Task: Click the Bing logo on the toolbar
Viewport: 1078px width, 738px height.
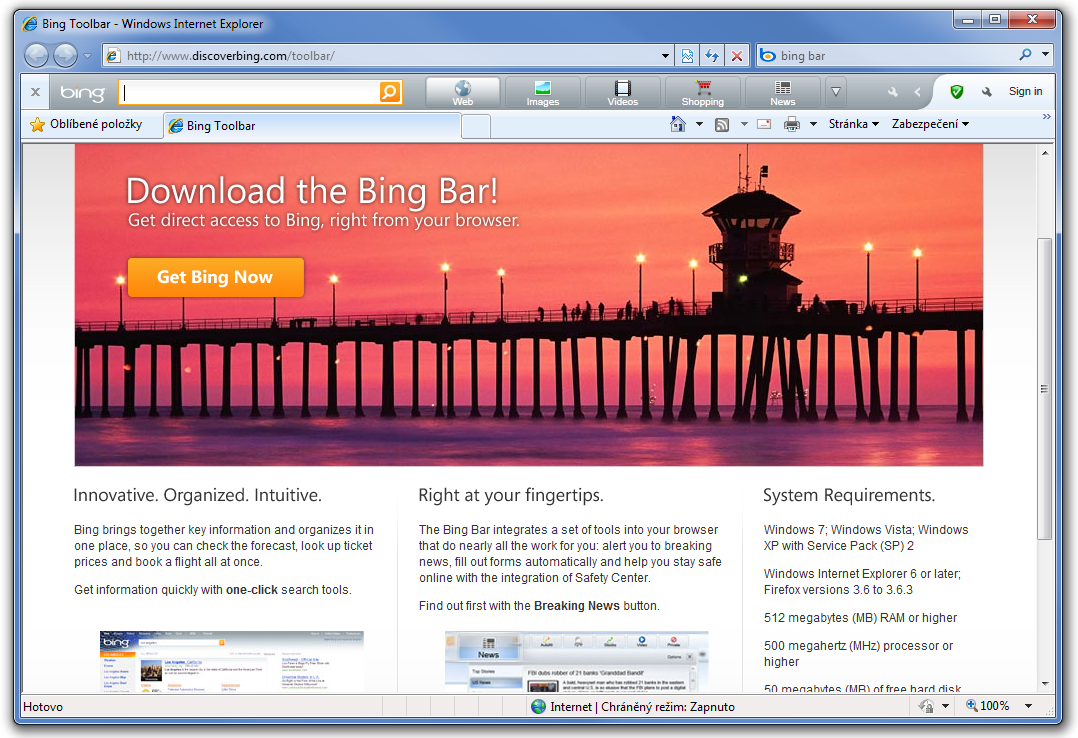Action: 82,92
